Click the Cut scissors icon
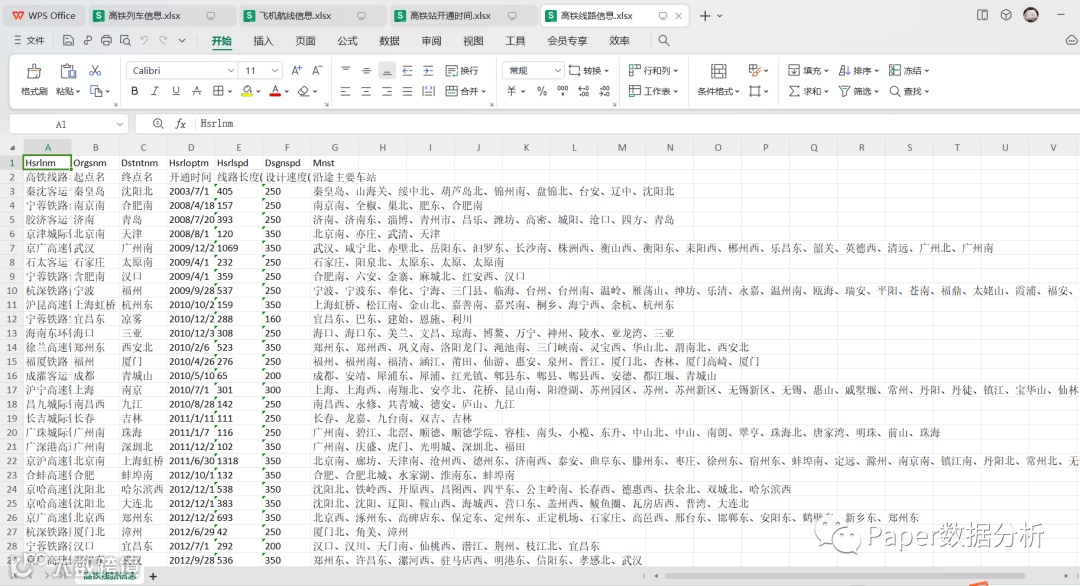Image resolution: width=1080 pixels, height=586 pixels. 95,70
